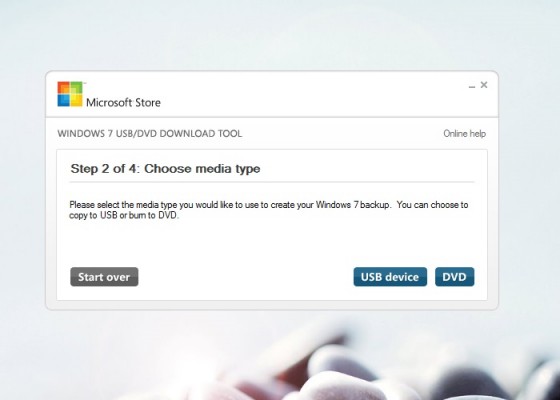Viewport: 560px width, 400px height.
Task: Click the Microsoft Store text label
Action: pos(123,102)
